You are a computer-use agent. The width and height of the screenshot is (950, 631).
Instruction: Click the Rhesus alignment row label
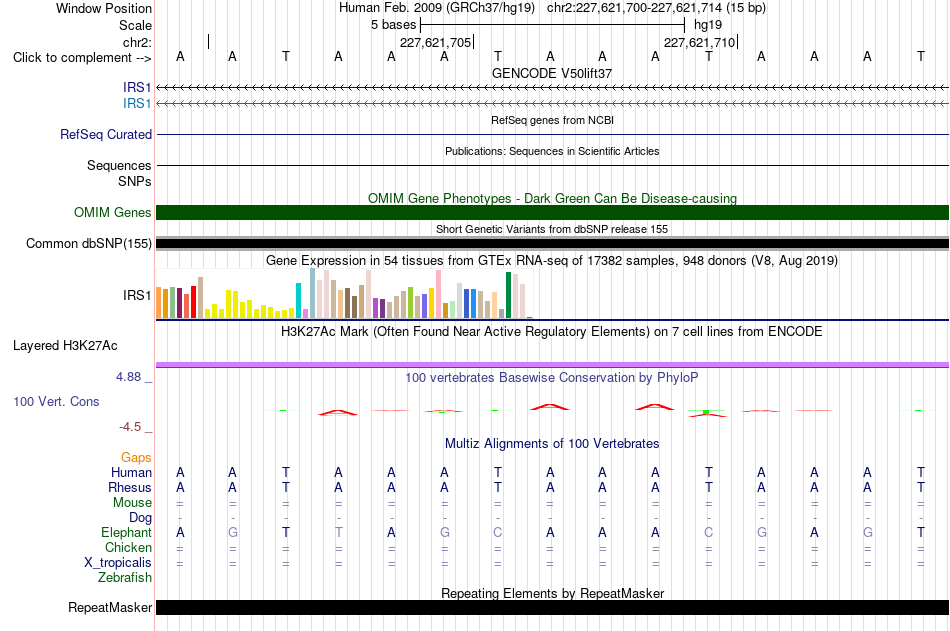click(x=130, y=487)
